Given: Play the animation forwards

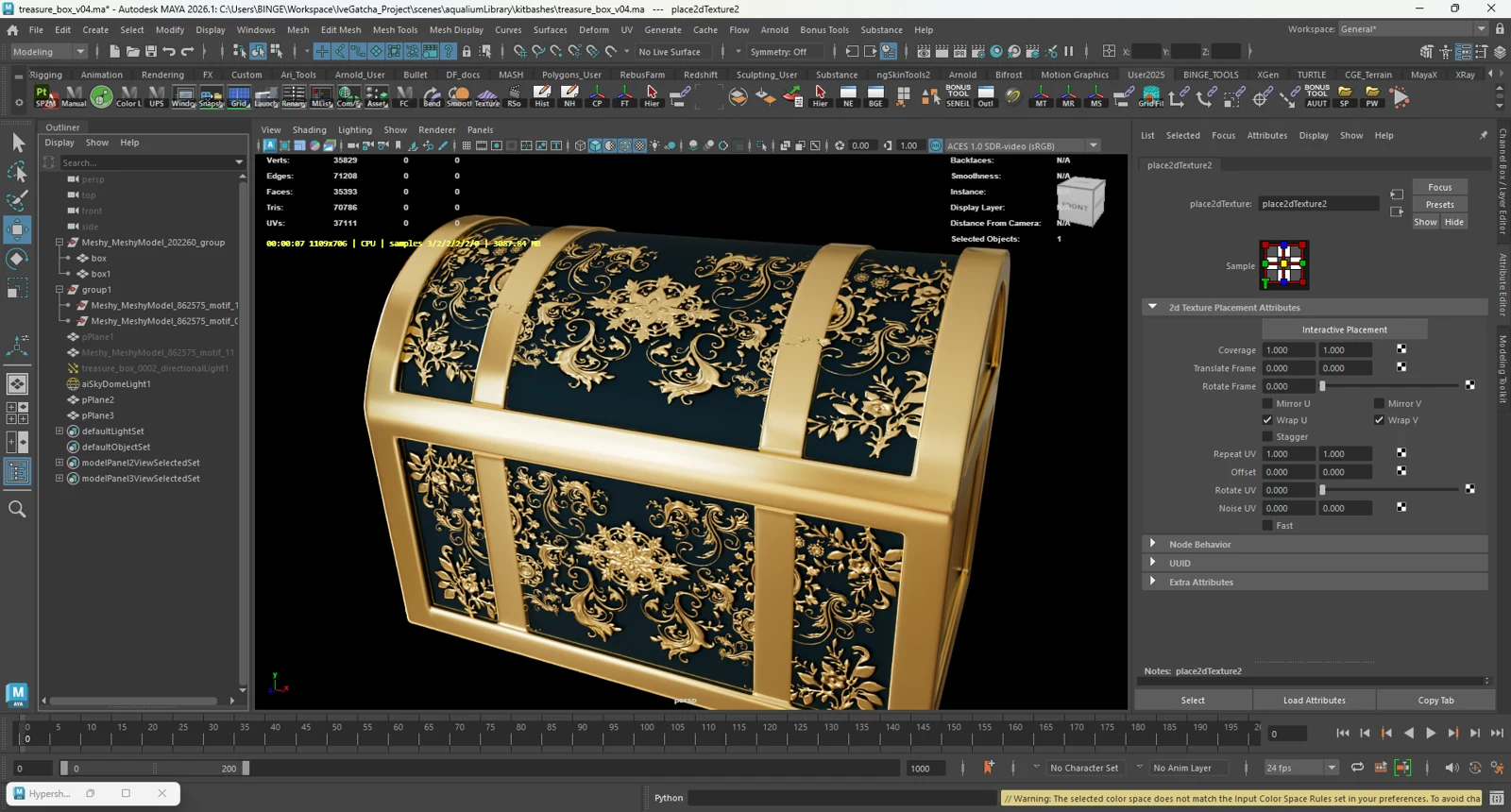Looking at the screenshot, I should point(1431,733).
